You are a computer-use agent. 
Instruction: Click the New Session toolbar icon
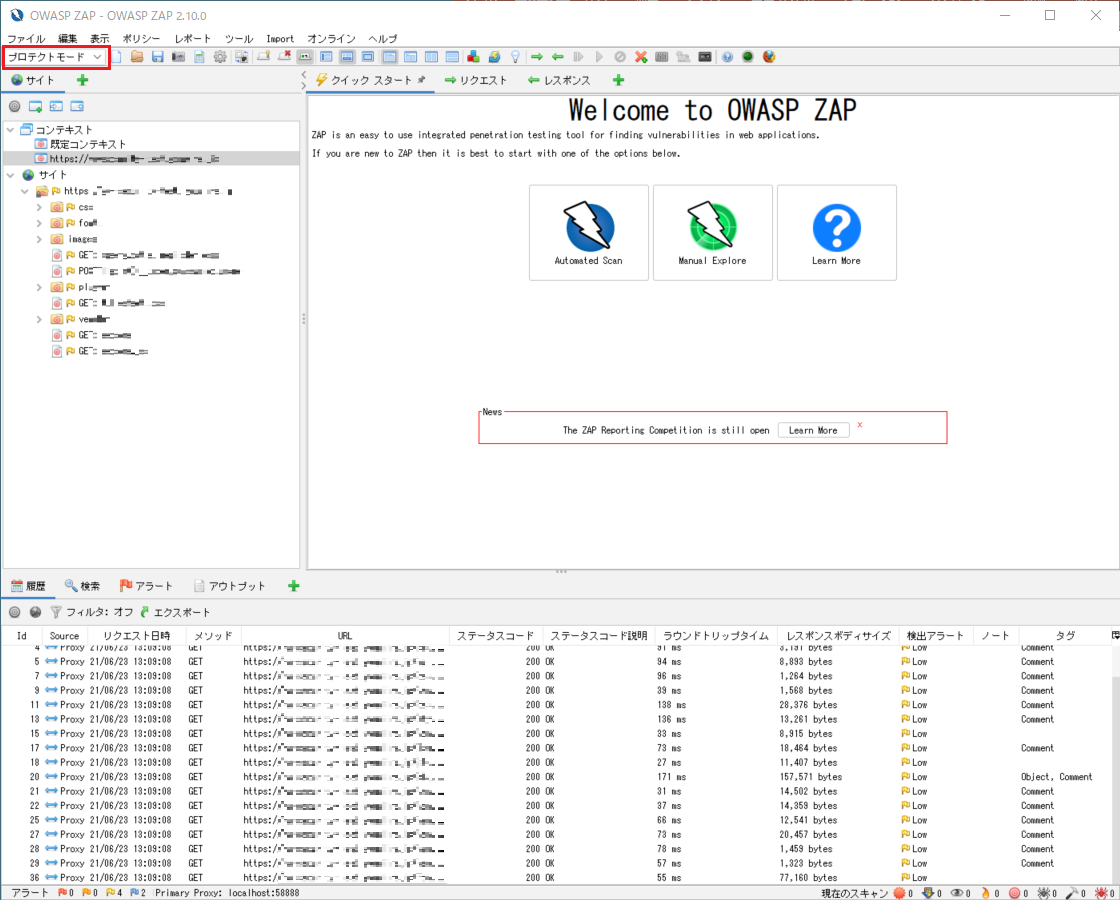click(x=116, y=57)
